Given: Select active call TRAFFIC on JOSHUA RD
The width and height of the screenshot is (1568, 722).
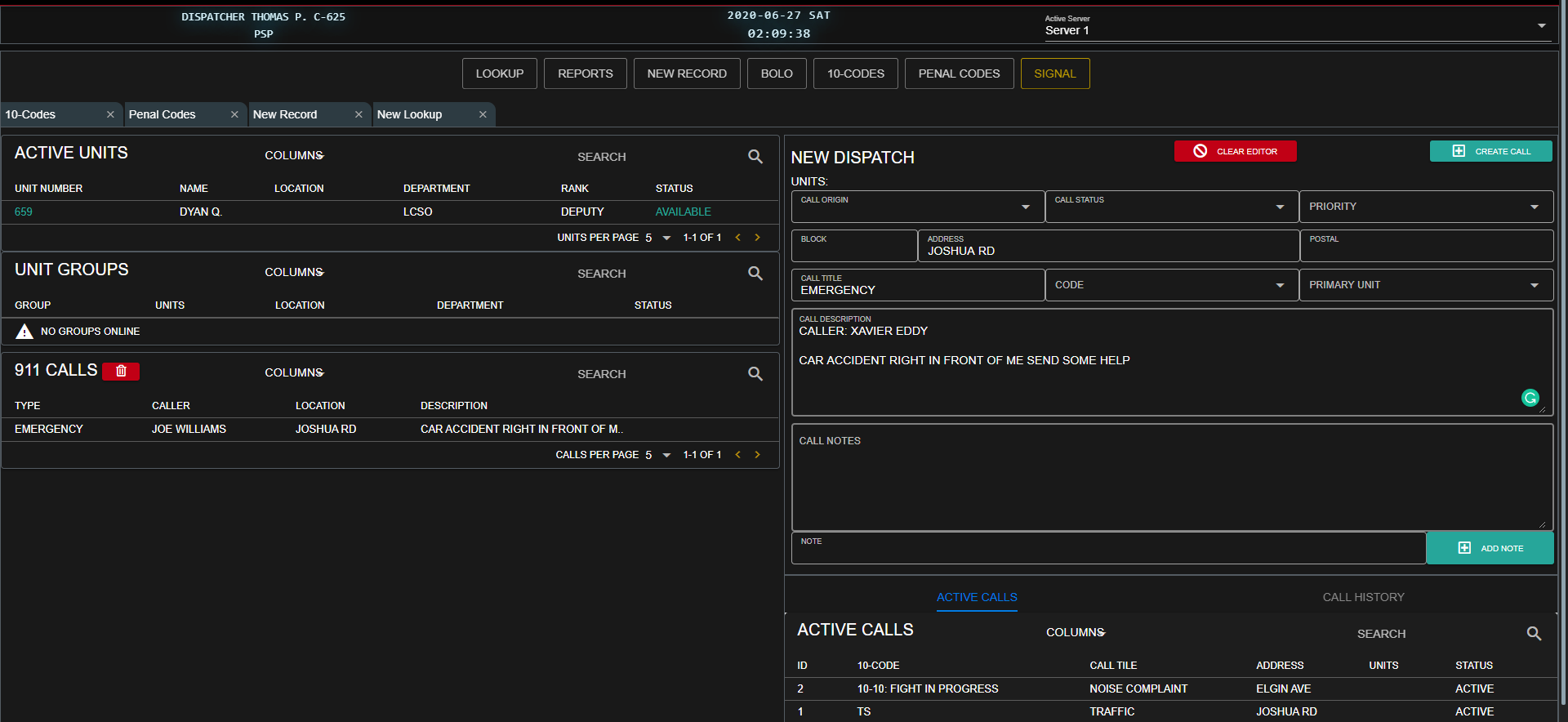Looking at the screenshot, I should [x=1172, y=711].
